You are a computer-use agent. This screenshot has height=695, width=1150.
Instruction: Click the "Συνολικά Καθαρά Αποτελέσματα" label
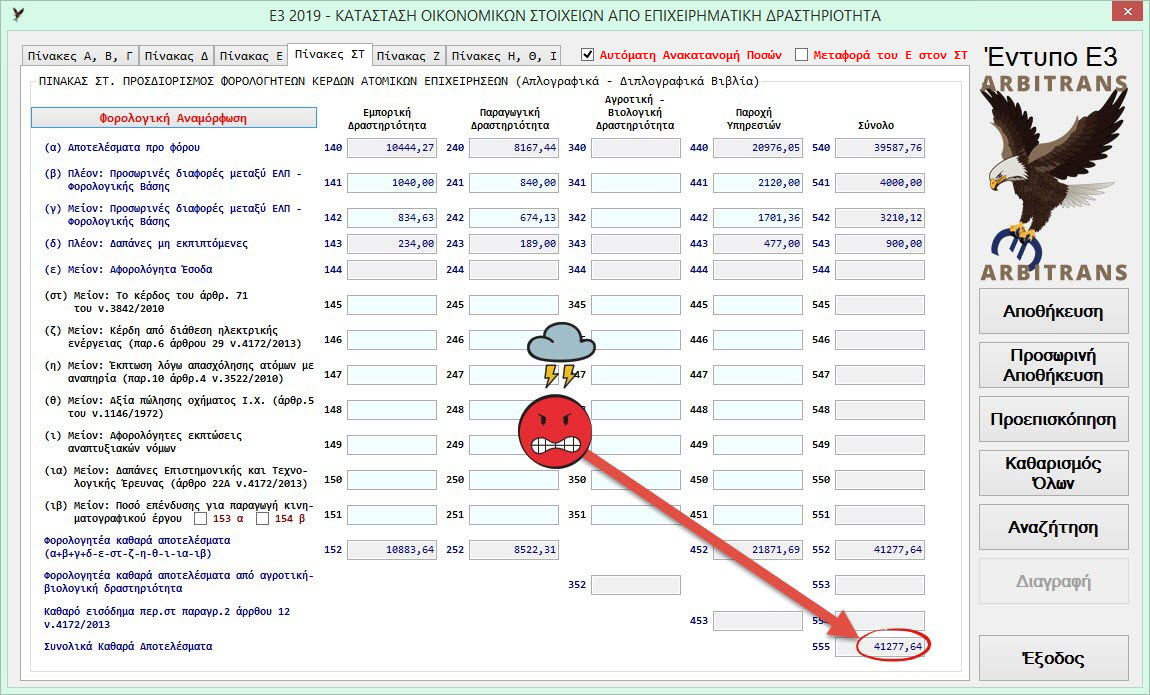click(x=128, y=647)
